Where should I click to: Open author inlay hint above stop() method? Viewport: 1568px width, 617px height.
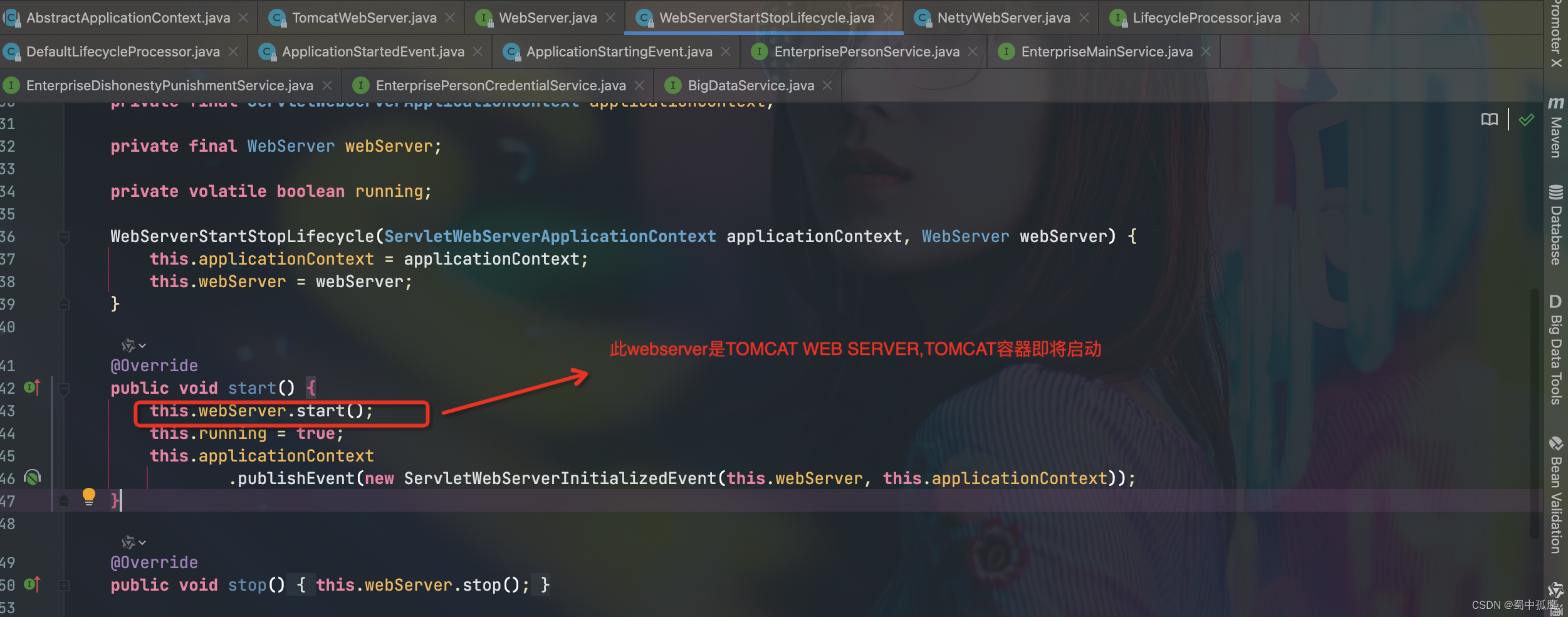click(x=133, y=542)
